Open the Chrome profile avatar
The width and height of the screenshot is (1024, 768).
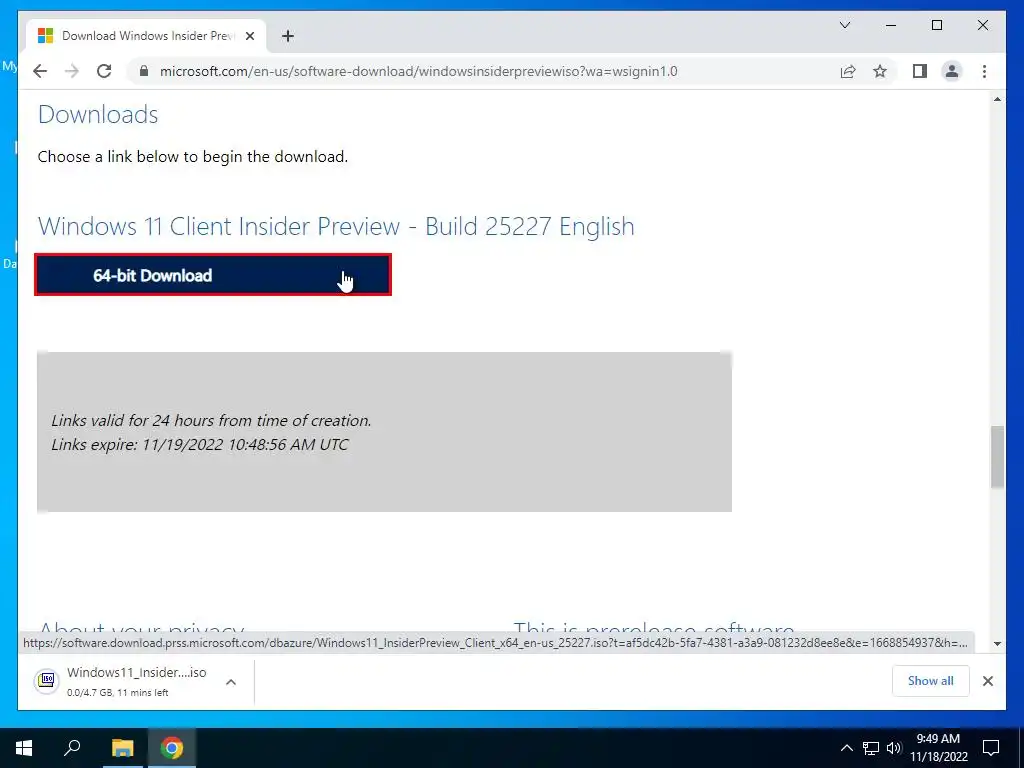point(952,71)
